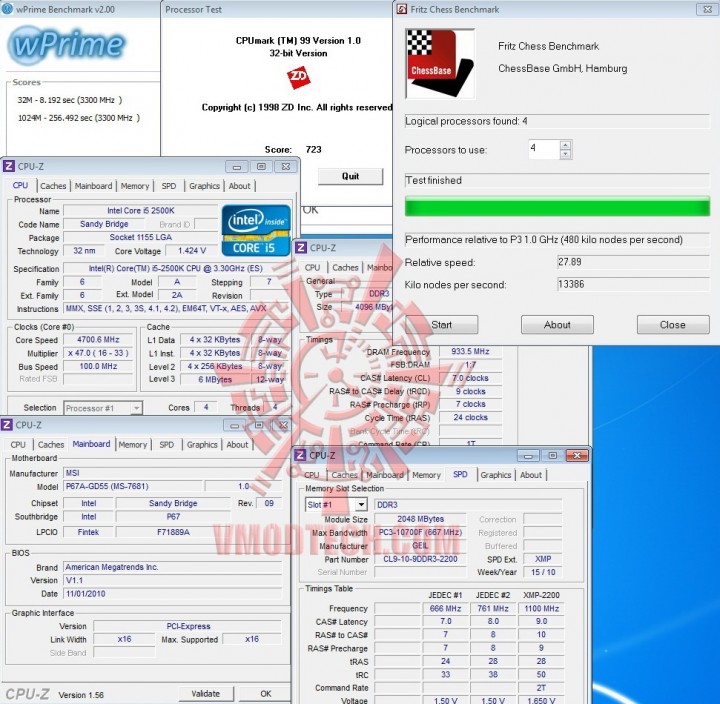720x704 pixels.
Task: Open Memory tab in SPD CPU-Z window
Action: [x=426, y=475]
